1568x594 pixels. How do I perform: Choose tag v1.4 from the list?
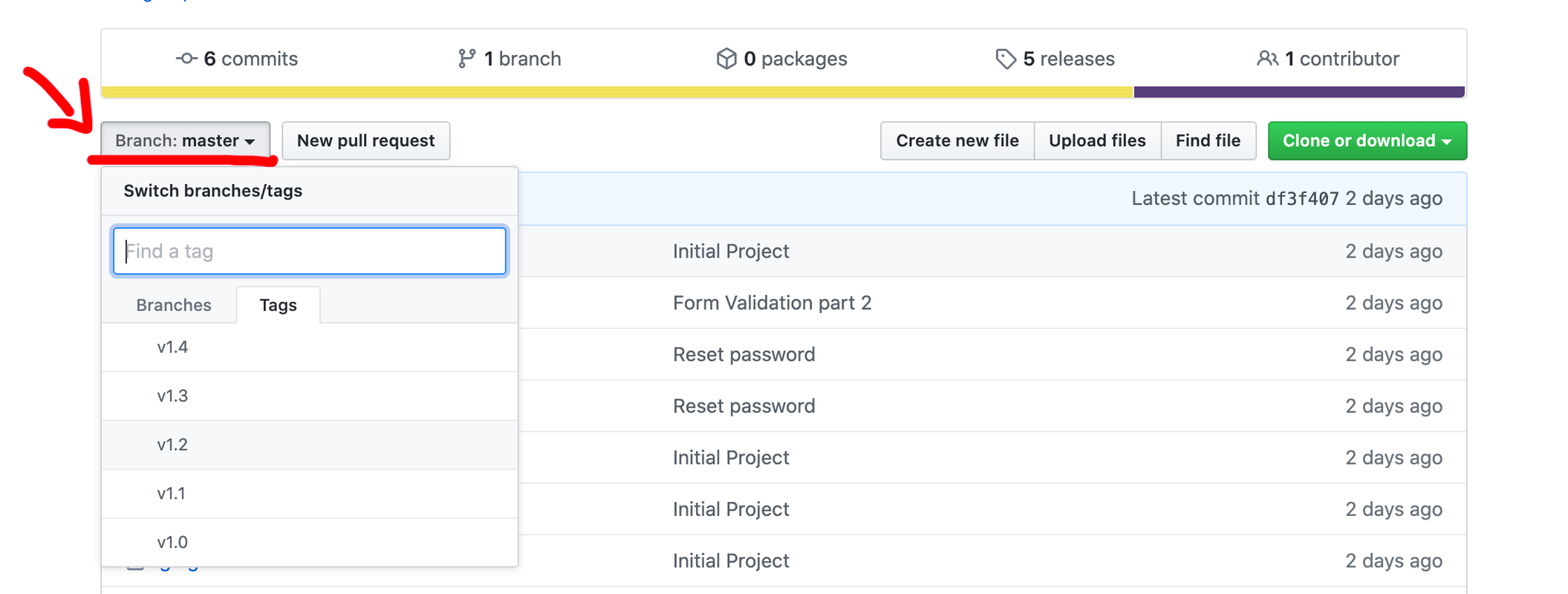point(172,347)
